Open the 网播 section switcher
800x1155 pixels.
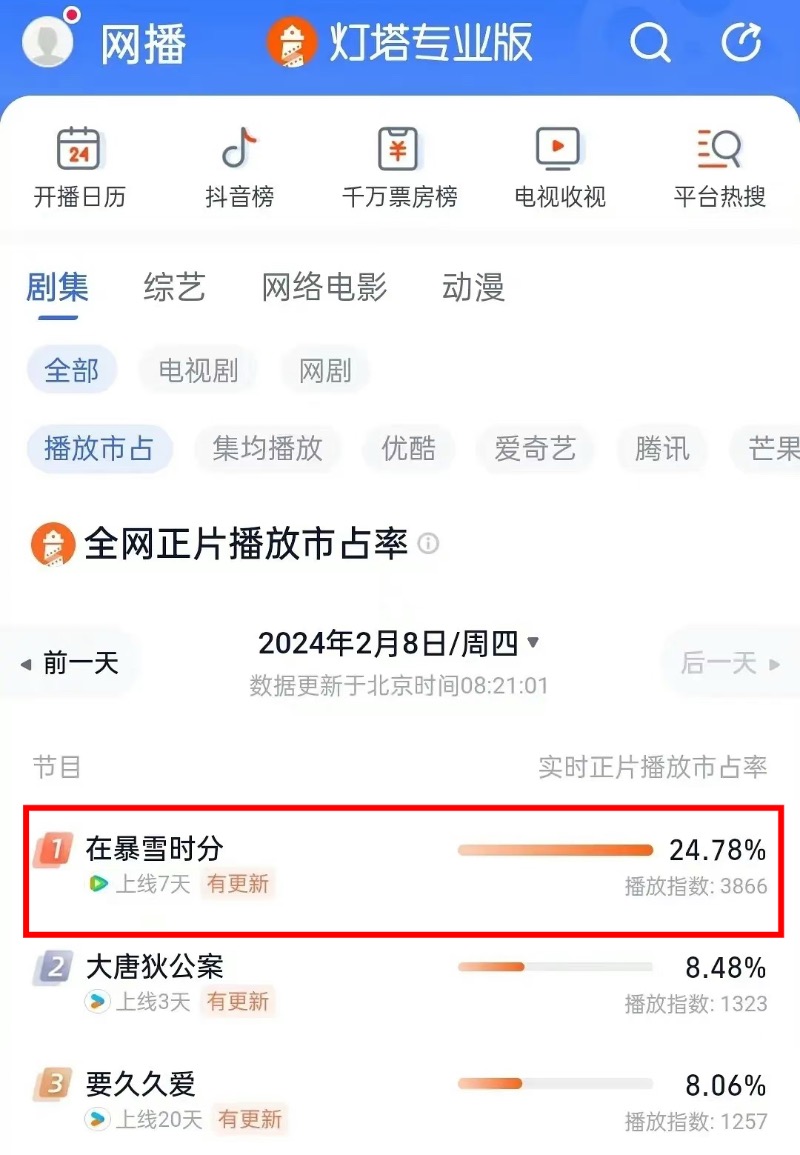click(x=143, y=44)
